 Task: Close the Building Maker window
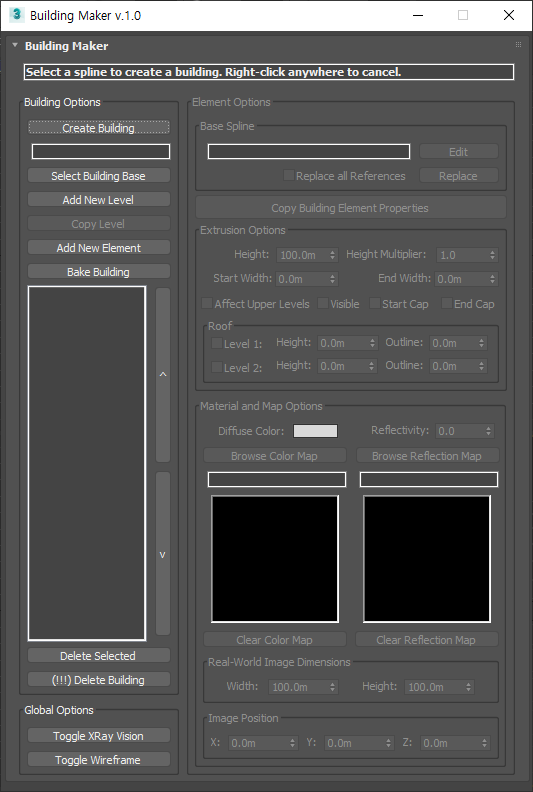(509, 15)
